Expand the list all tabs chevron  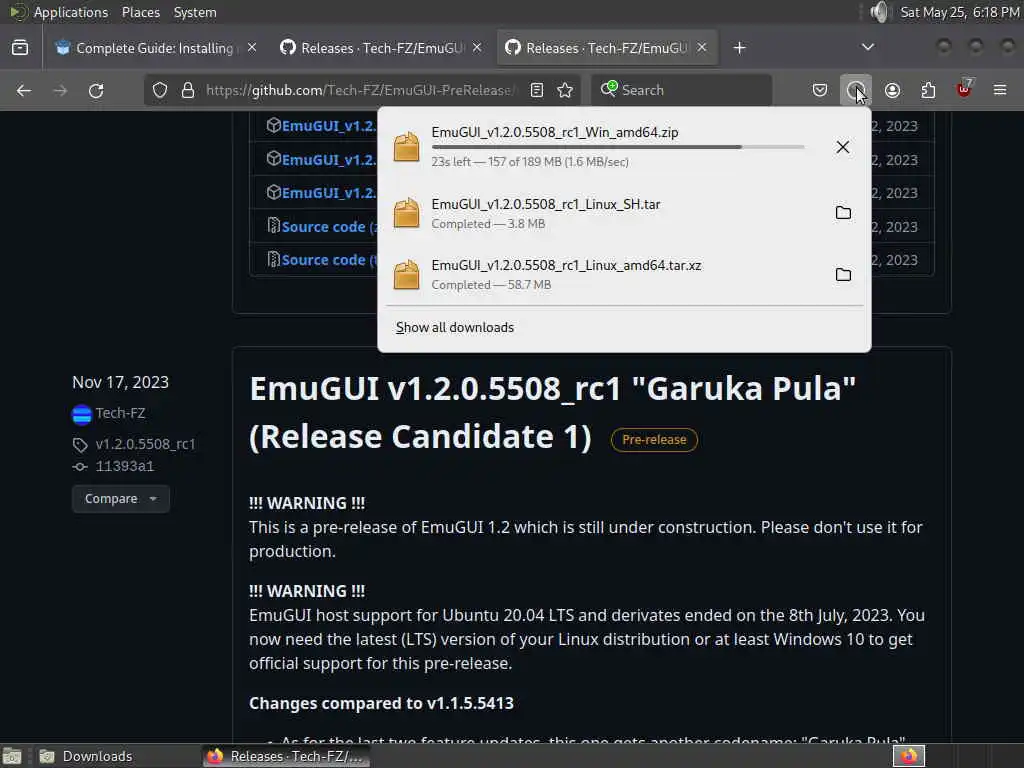coord(867,47)
